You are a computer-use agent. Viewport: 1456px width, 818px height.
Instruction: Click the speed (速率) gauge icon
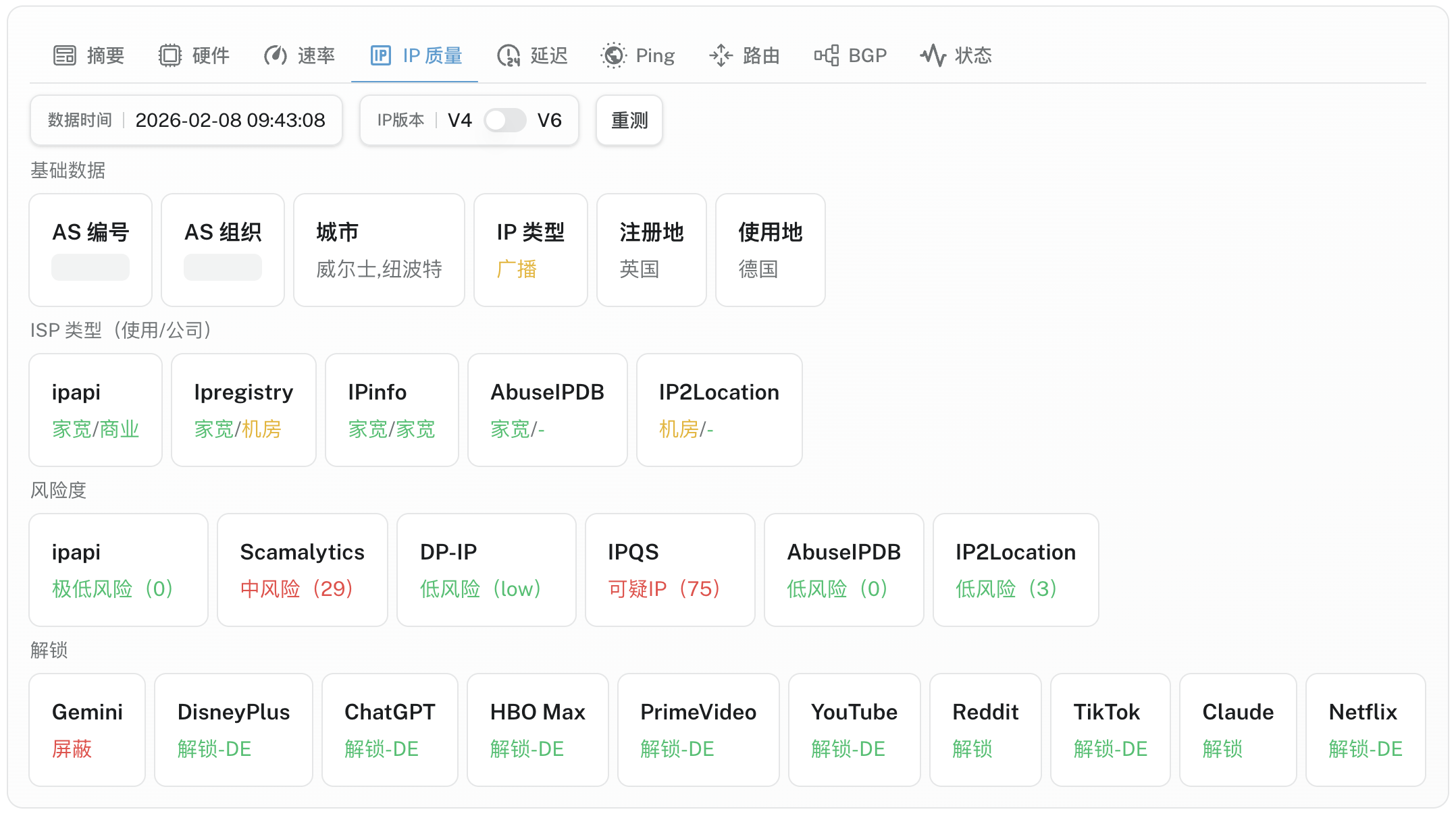pyautogui.click(x=275, y=55)
